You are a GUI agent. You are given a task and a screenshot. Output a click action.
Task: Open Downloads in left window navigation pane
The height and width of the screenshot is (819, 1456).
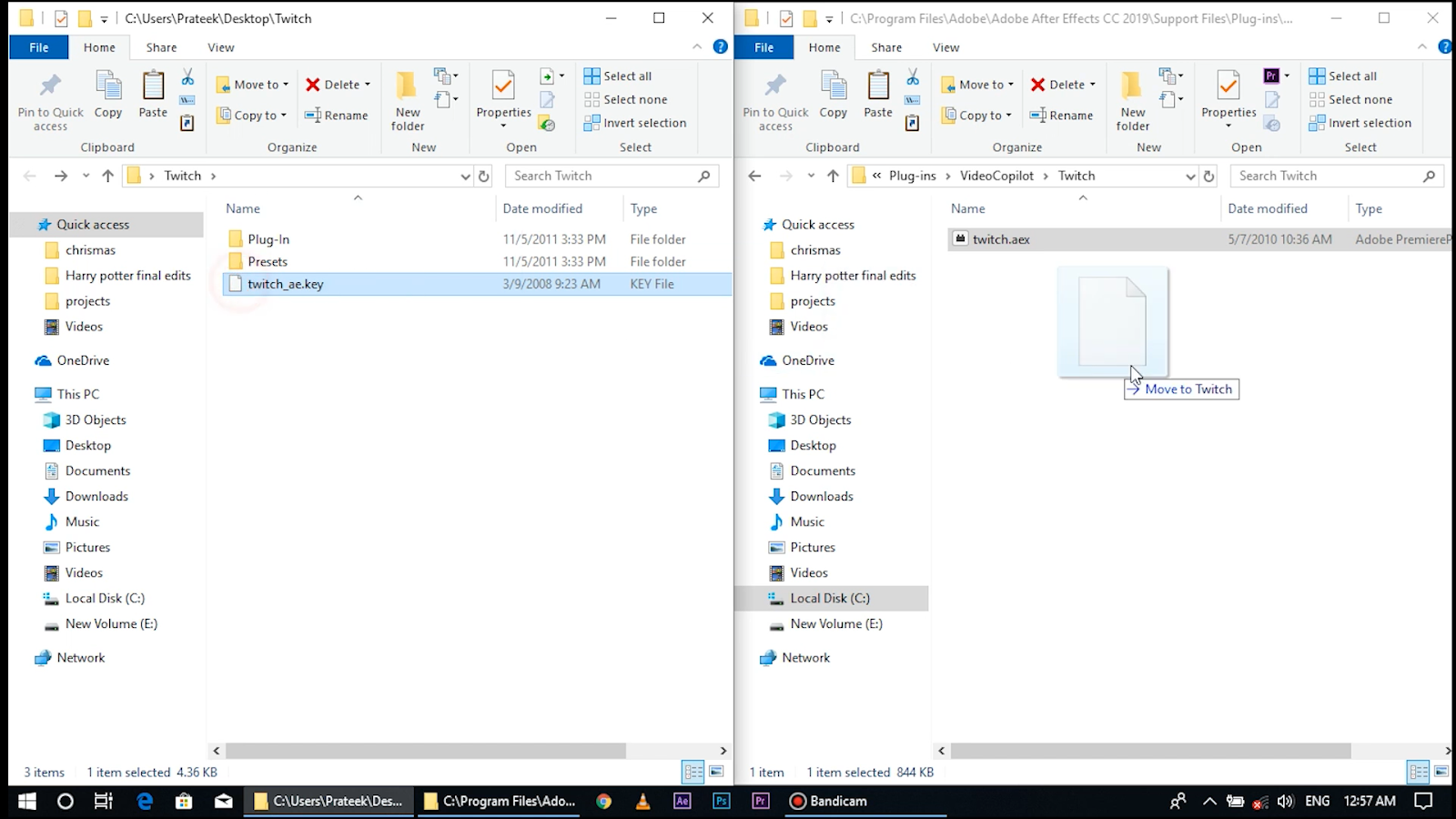coord(96,496)
